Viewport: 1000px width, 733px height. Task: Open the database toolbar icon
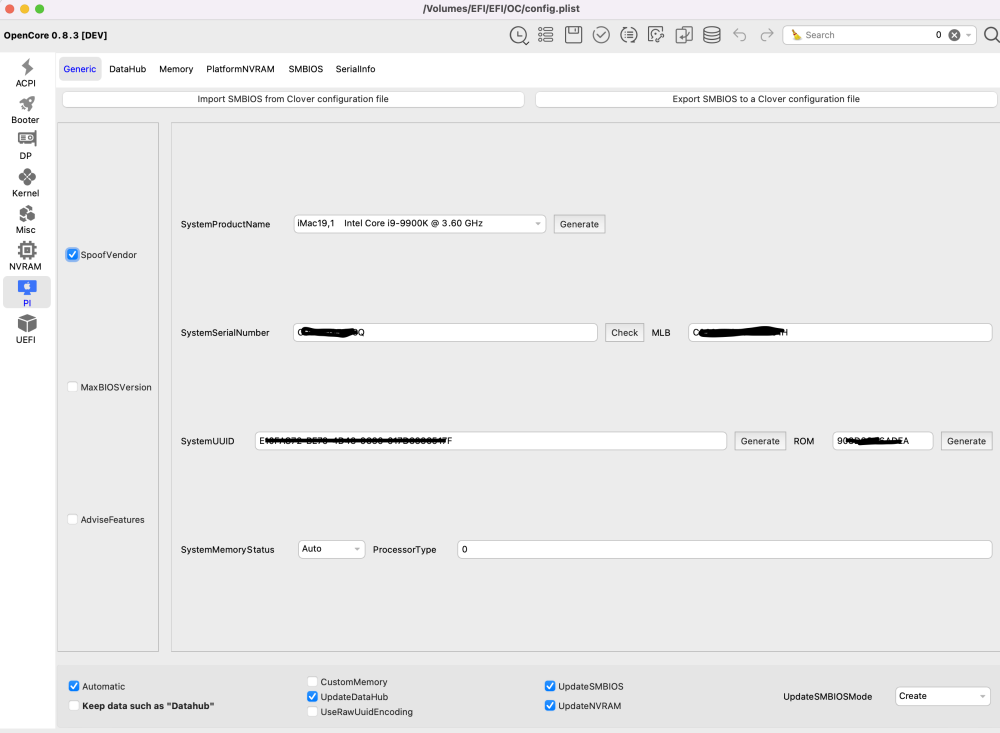click(712, 35)
